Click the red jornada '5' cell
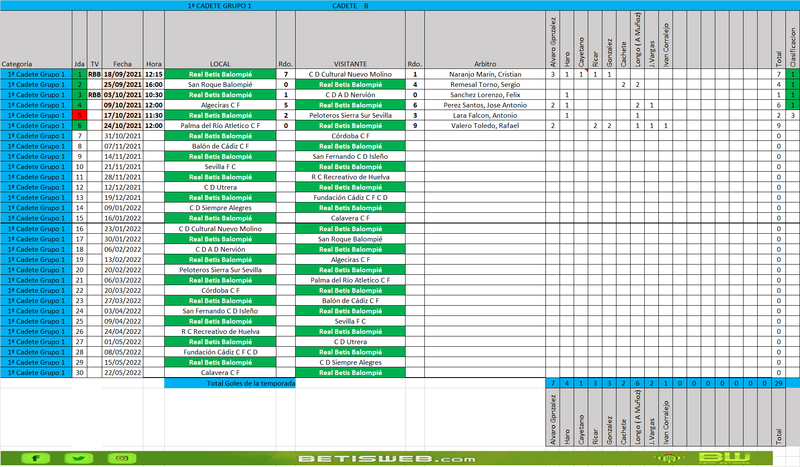 79,115
